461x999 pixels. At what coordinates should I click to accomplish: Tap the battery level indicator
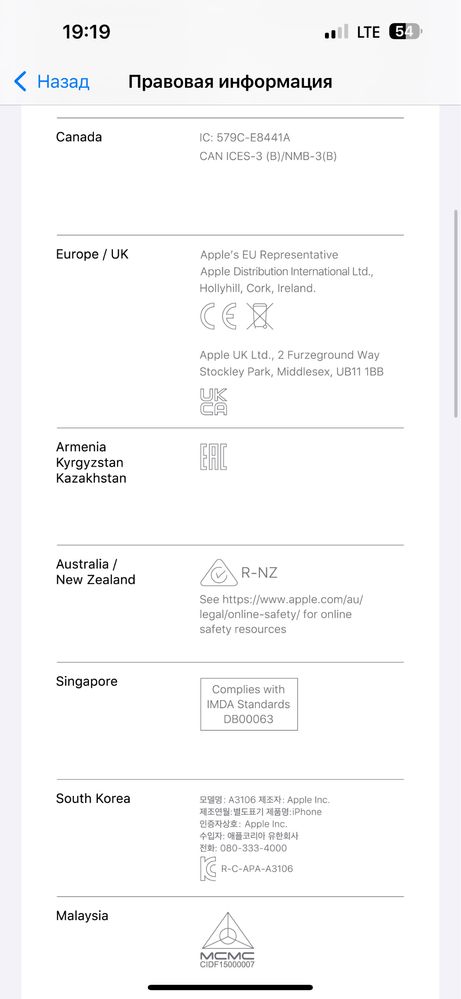[x=406, y=32]
